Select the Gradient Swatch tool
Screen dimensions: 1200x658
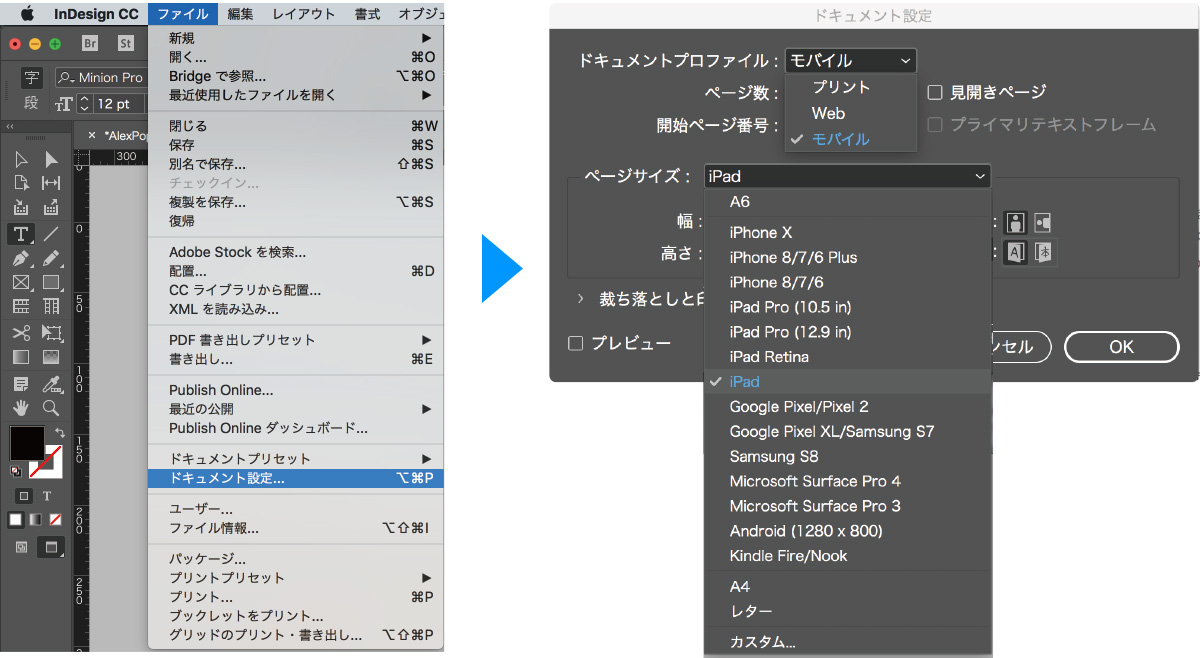21,357
